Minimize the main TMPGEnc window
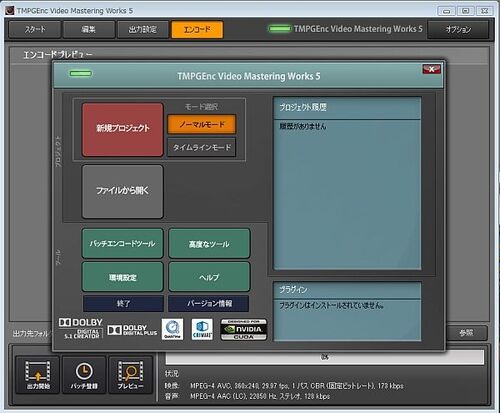Image resolution: width=500 pixels, height=413 pixels. coord(447,11)
